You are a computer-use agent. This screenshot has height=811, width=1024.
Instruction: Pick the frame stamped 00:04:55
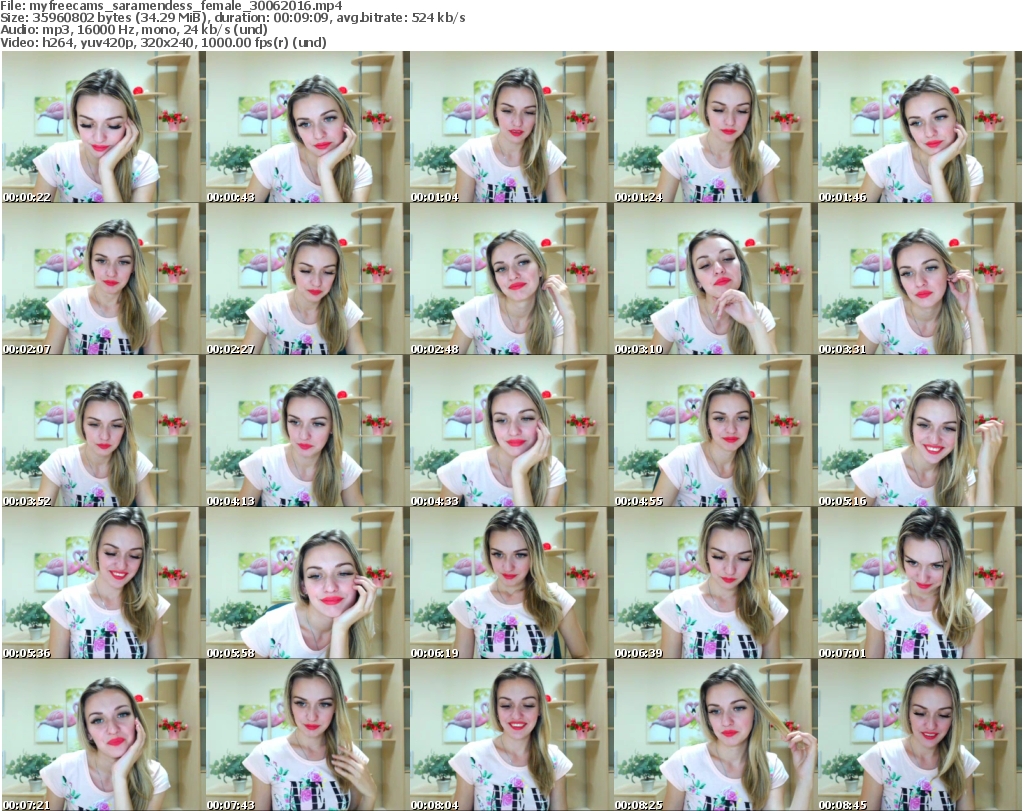tap(715, 431)
